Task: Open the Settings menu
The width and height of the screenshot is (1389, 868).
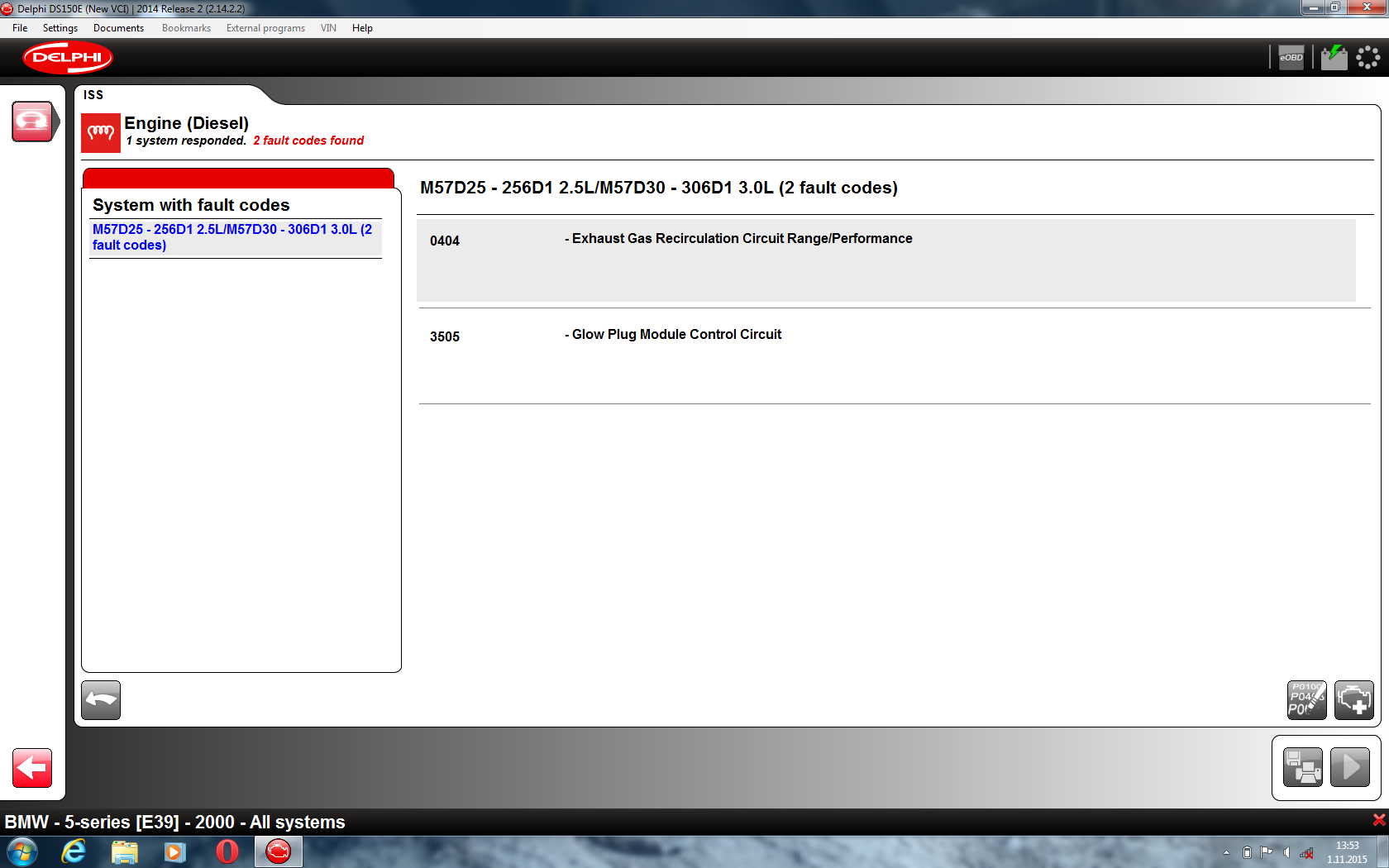Action: point(60,28)
